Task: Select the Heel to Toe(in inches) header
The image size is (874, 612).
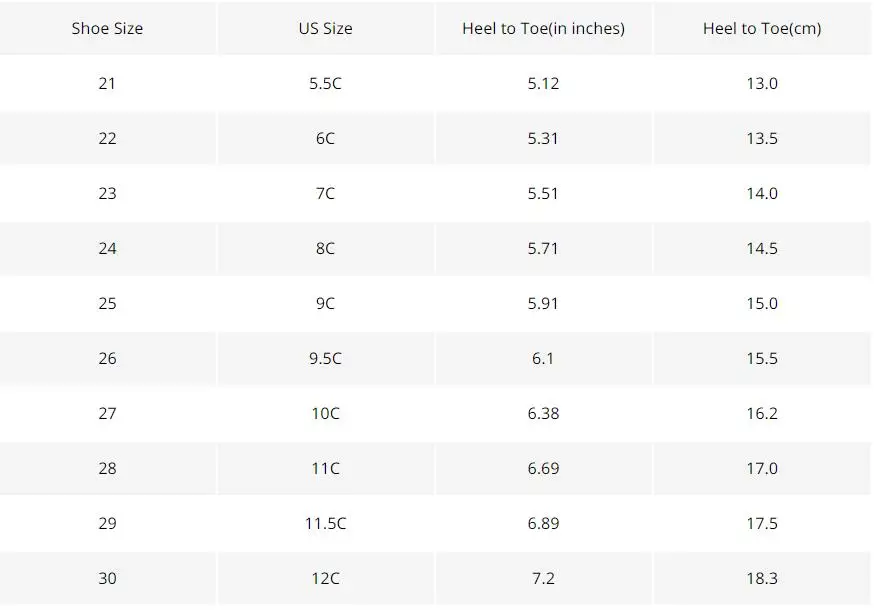Action: [x=543, y=28]
